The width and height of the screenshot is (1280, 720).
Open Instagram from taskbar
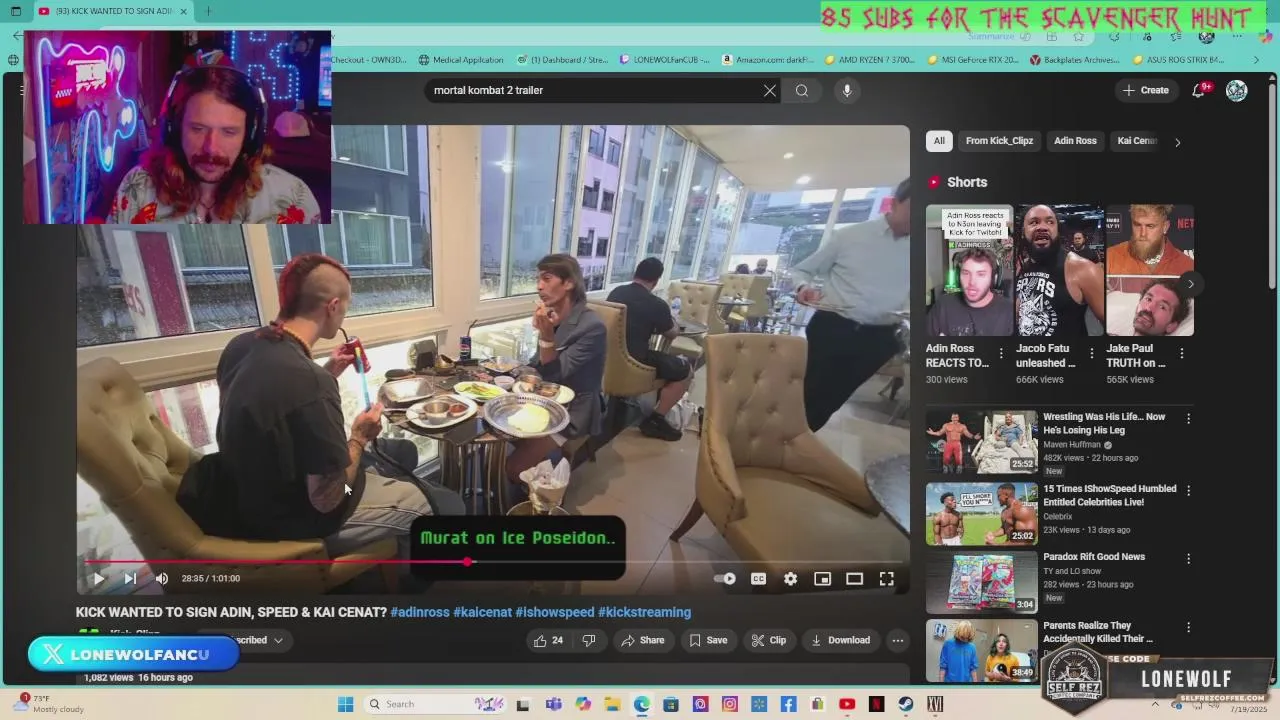730,704
